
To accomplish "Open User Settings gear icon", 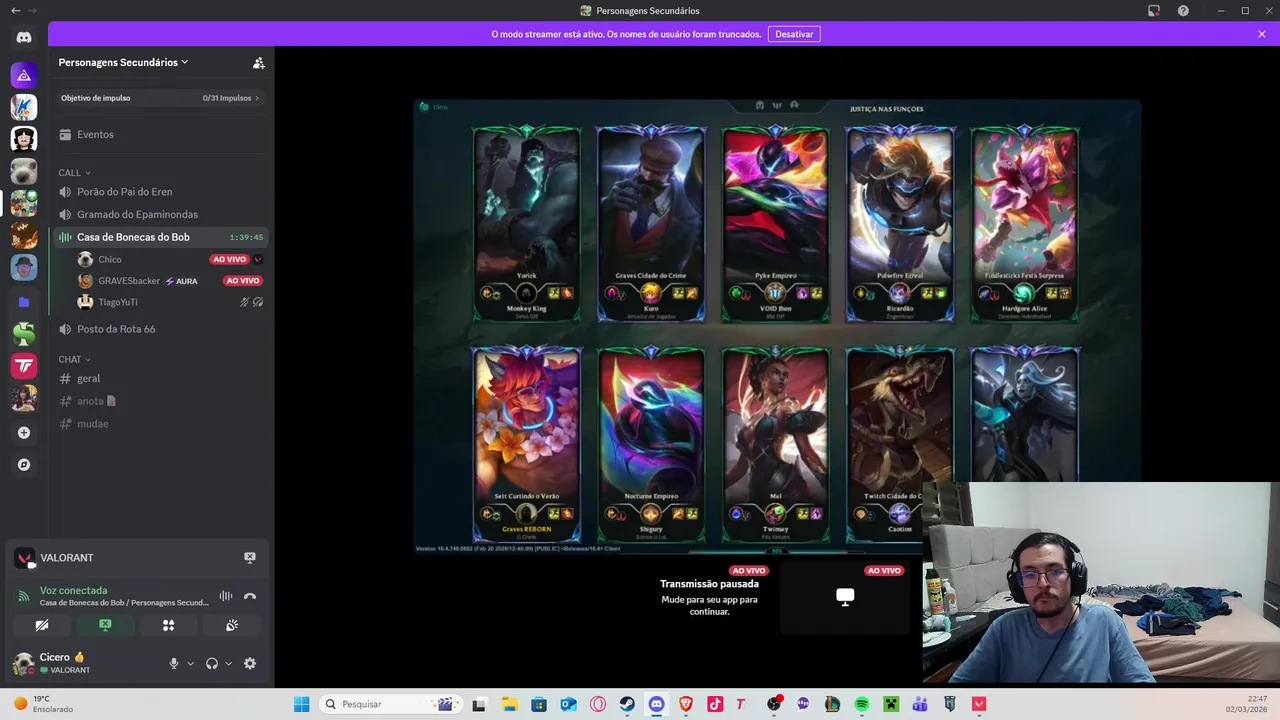I will point(250,663).
